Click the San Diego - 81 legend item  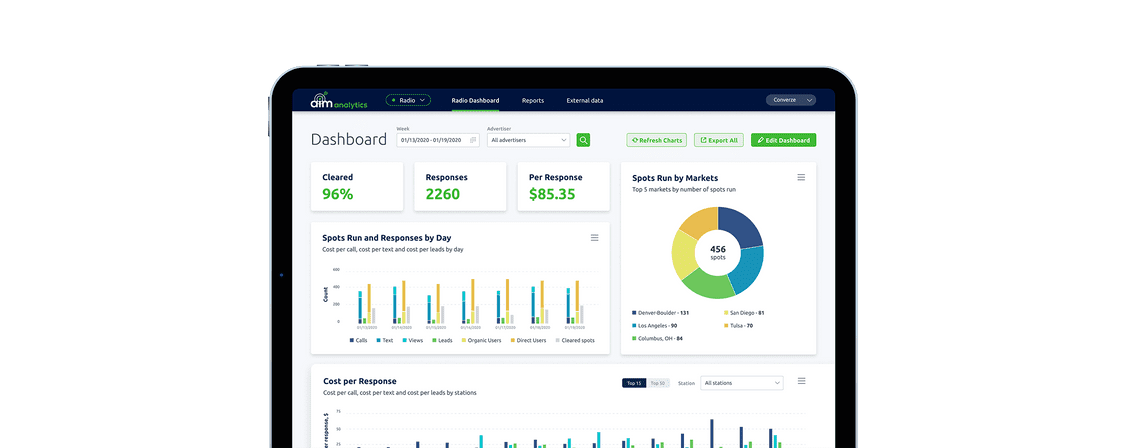[744, 313]
